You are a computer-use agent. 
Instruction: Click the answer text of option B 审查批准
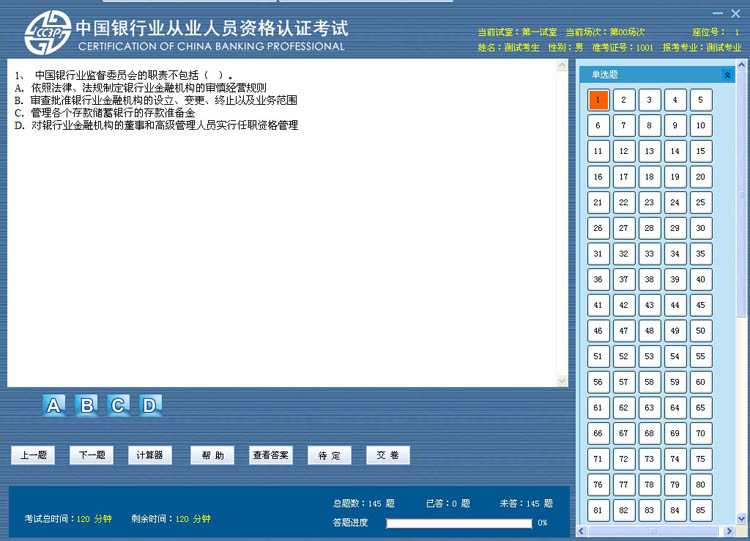(164, 100)
